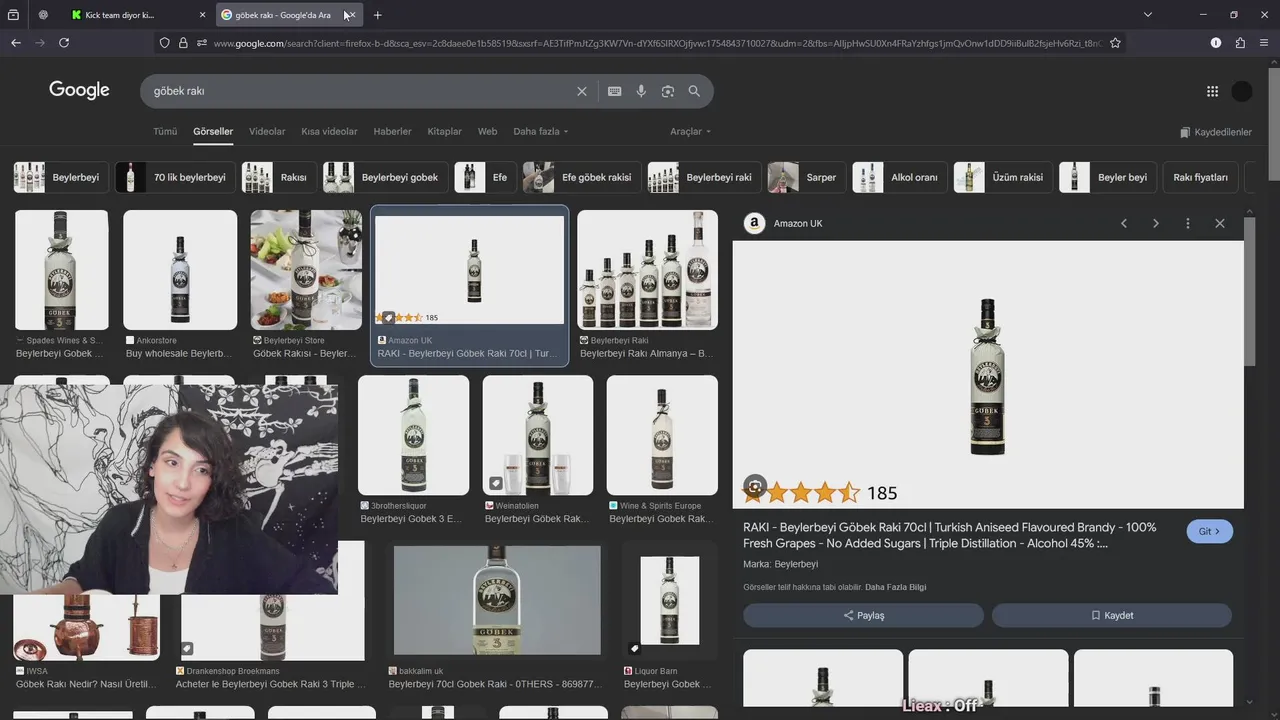Select the Efe göbek rakisi chip
The height and width of the screenshot is (720, 1280).
tap(582, 177)
